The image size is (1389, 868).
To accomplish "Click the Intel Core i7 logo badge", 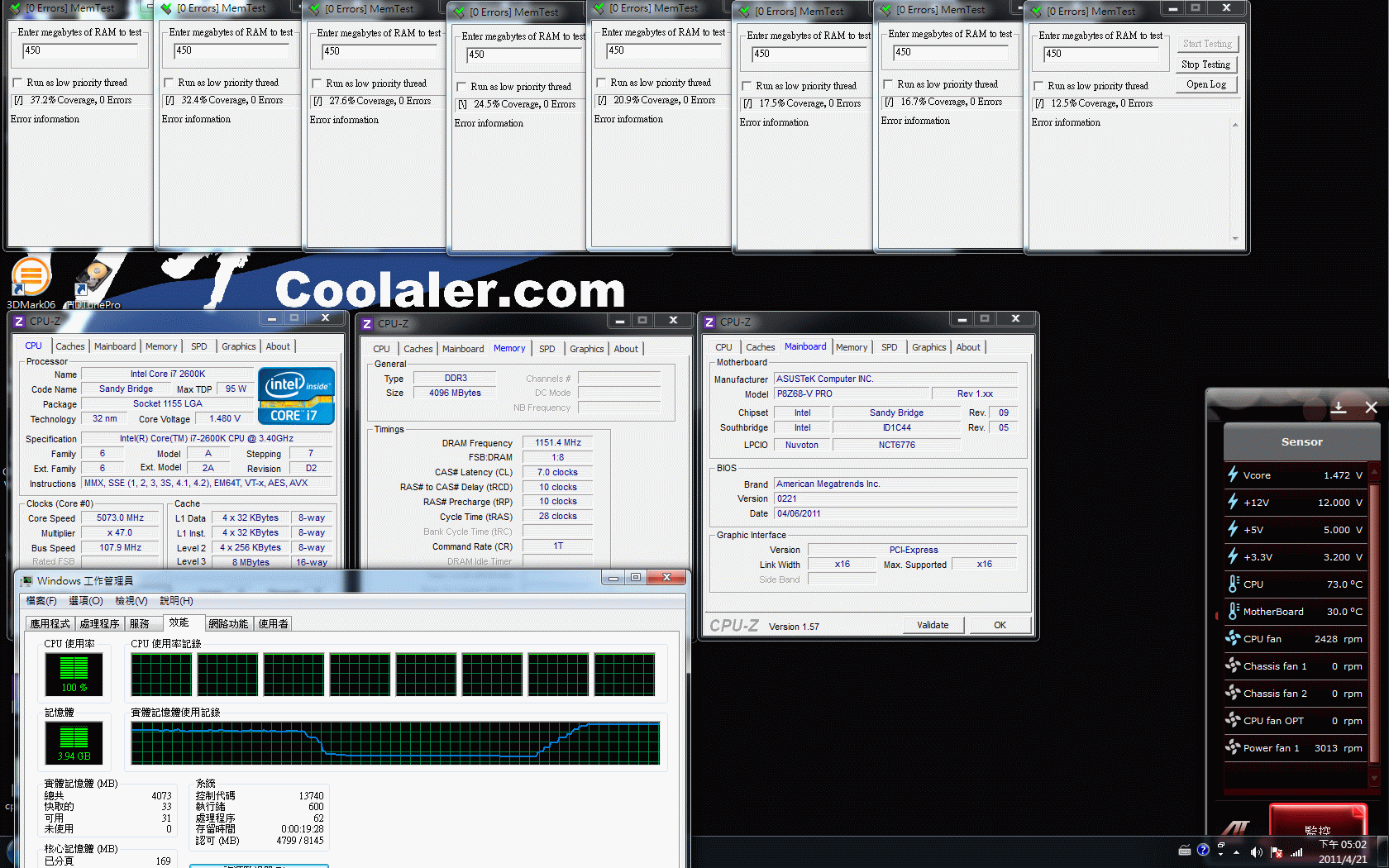I will 296,396.
